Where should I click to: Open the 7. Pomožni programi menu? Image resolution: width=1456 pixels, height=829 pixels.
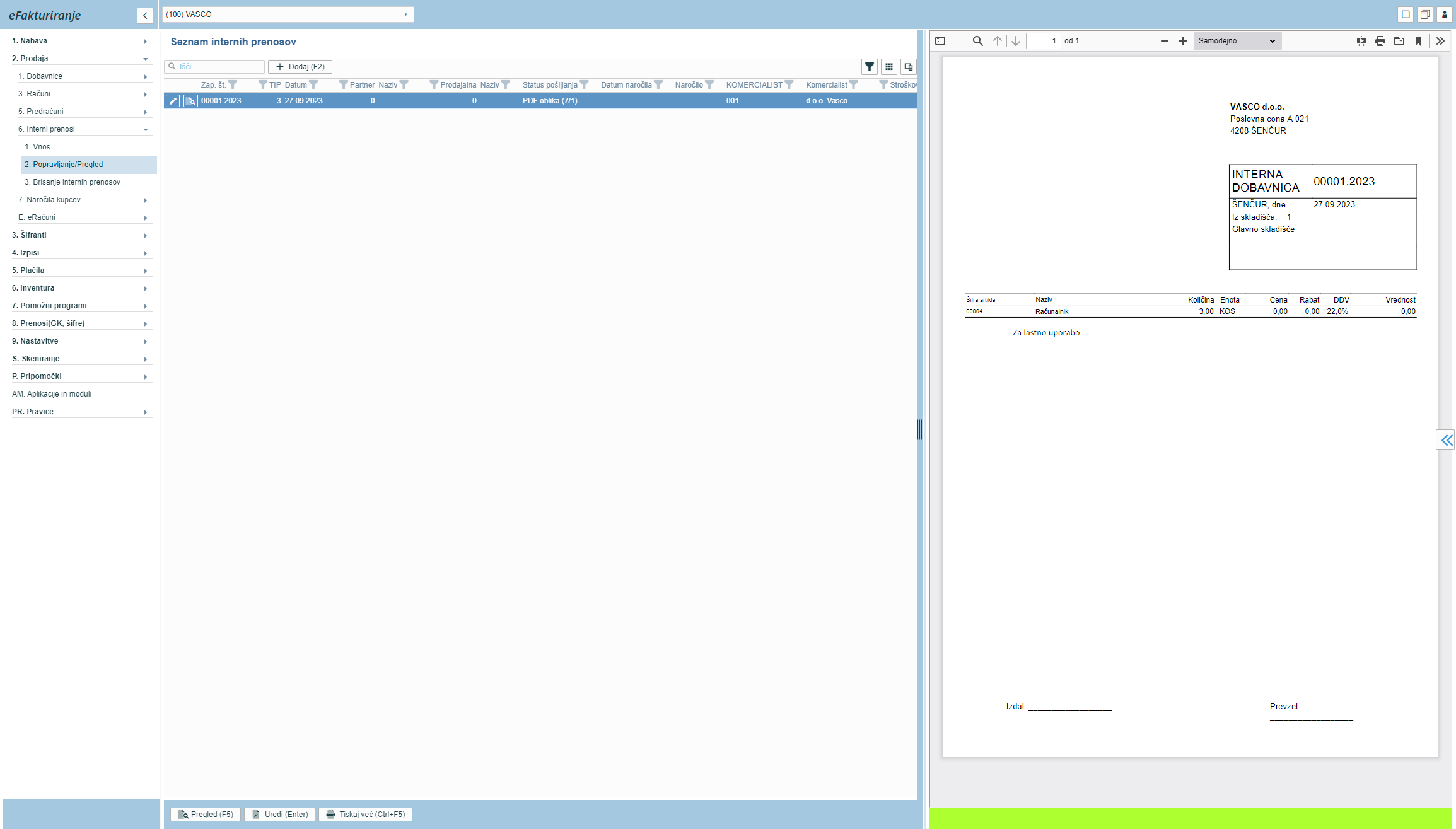pos(81,306)
